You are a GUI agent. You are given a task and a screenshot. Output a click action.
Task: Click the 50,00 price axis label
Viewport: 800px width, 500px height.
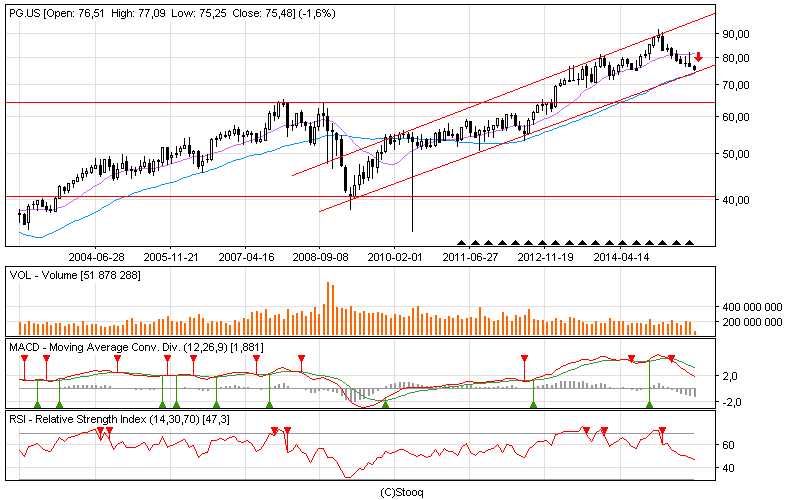(736, 154)
